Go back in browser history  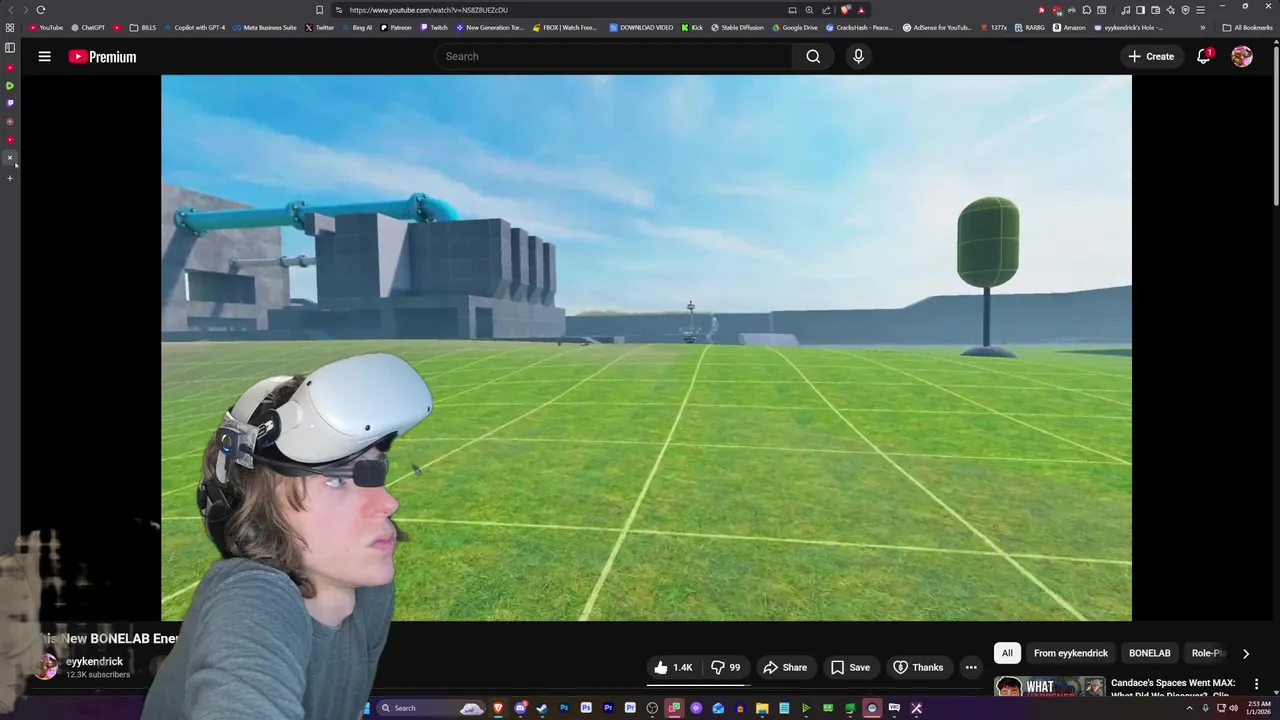click(11, 10)
